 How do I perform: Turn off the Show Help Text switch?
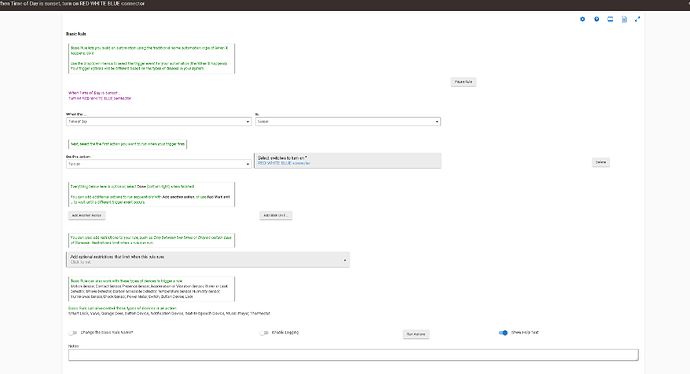(x=503, y=333)
